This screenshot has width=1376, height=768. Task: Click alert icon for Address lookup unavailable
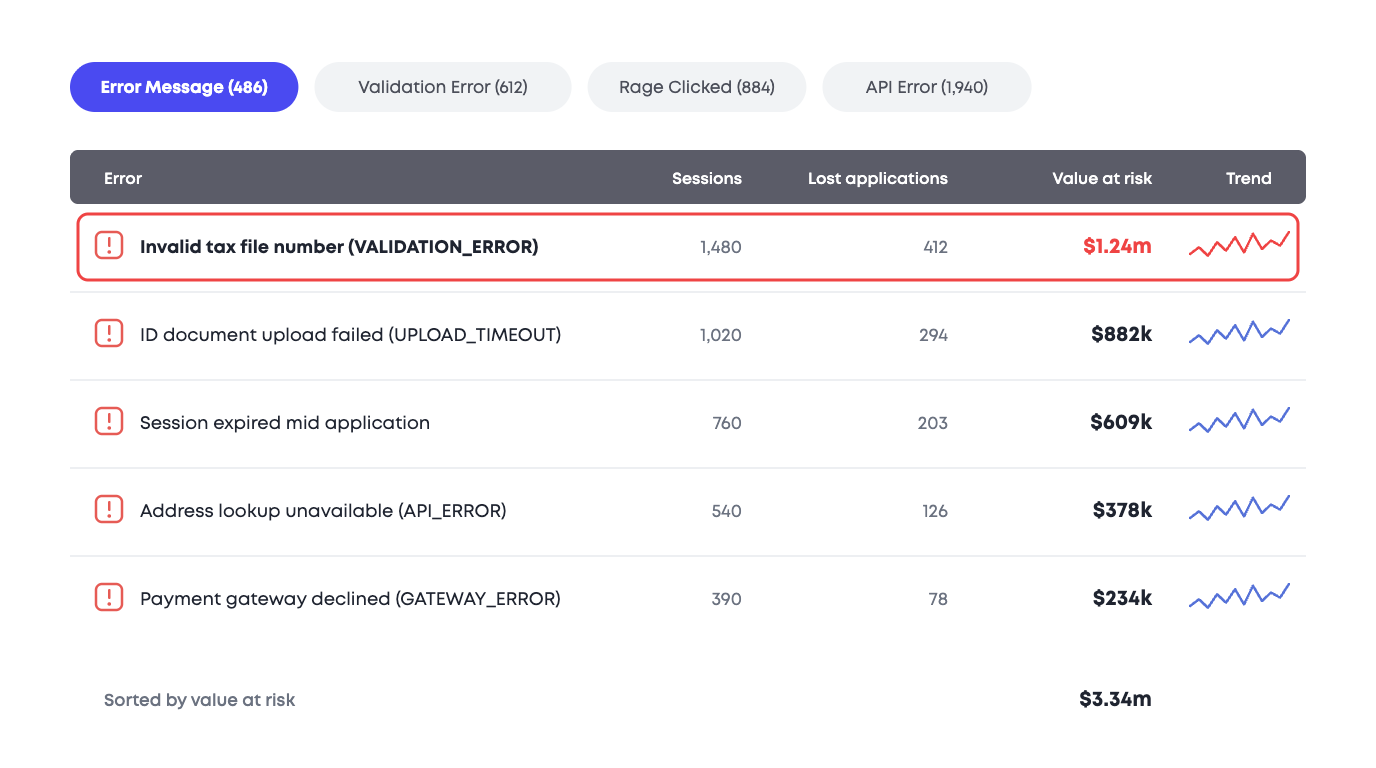(x=109, y=510)
